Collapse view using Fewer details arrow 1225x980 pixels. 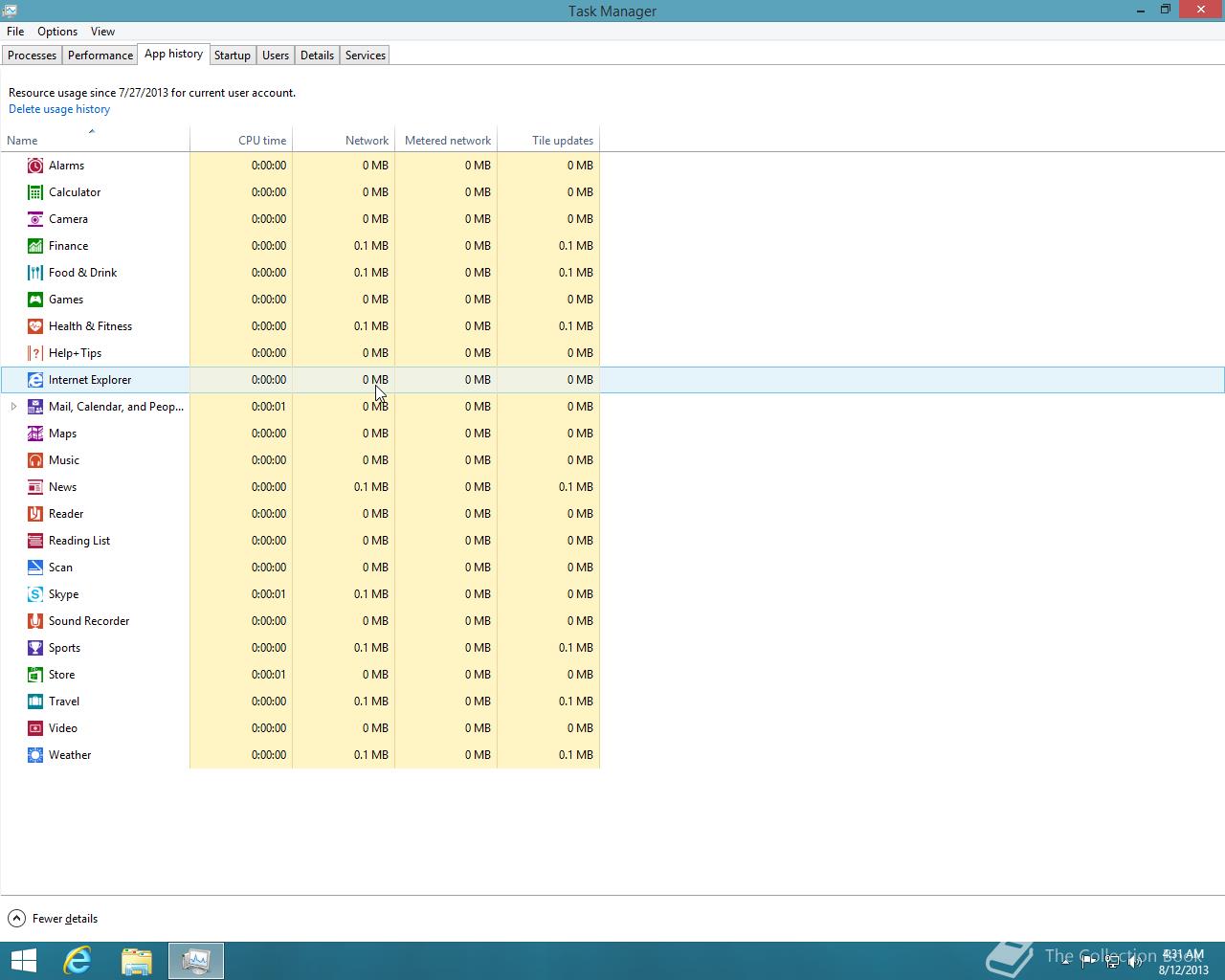16,919
